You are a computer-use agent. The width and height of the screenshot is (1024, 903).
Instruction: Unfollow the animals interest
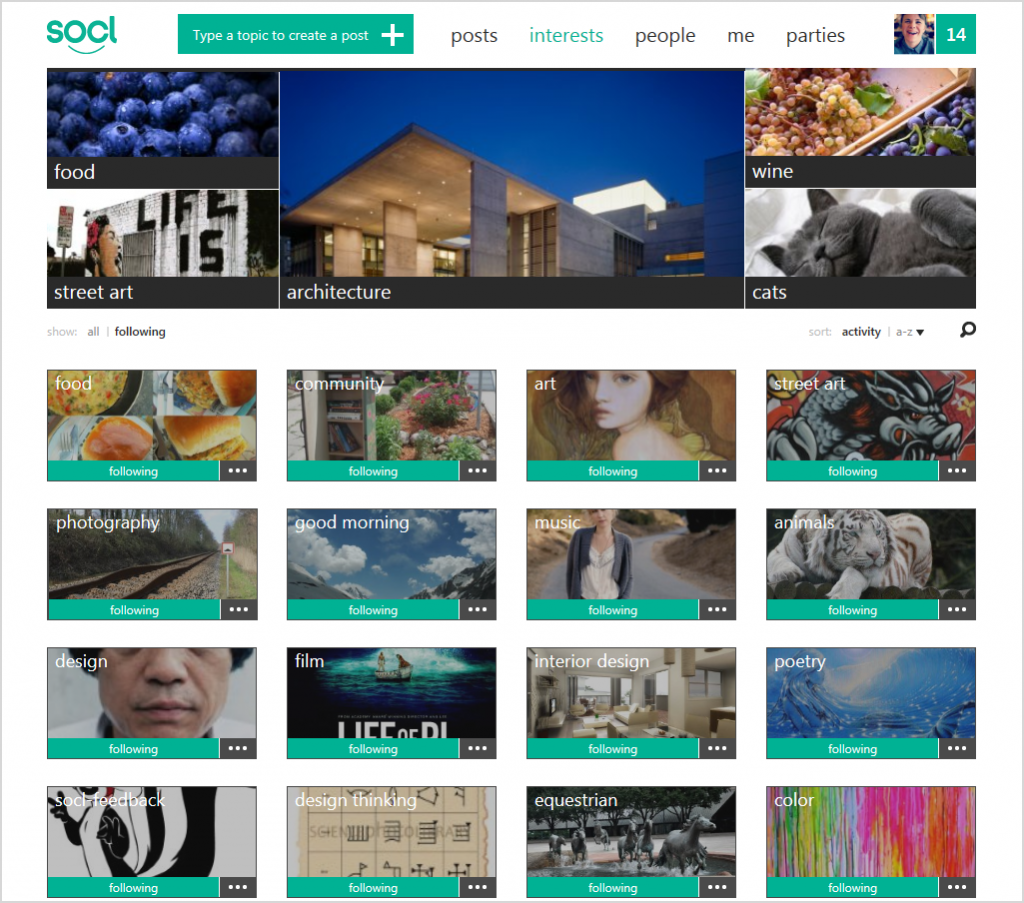(852, 610)
